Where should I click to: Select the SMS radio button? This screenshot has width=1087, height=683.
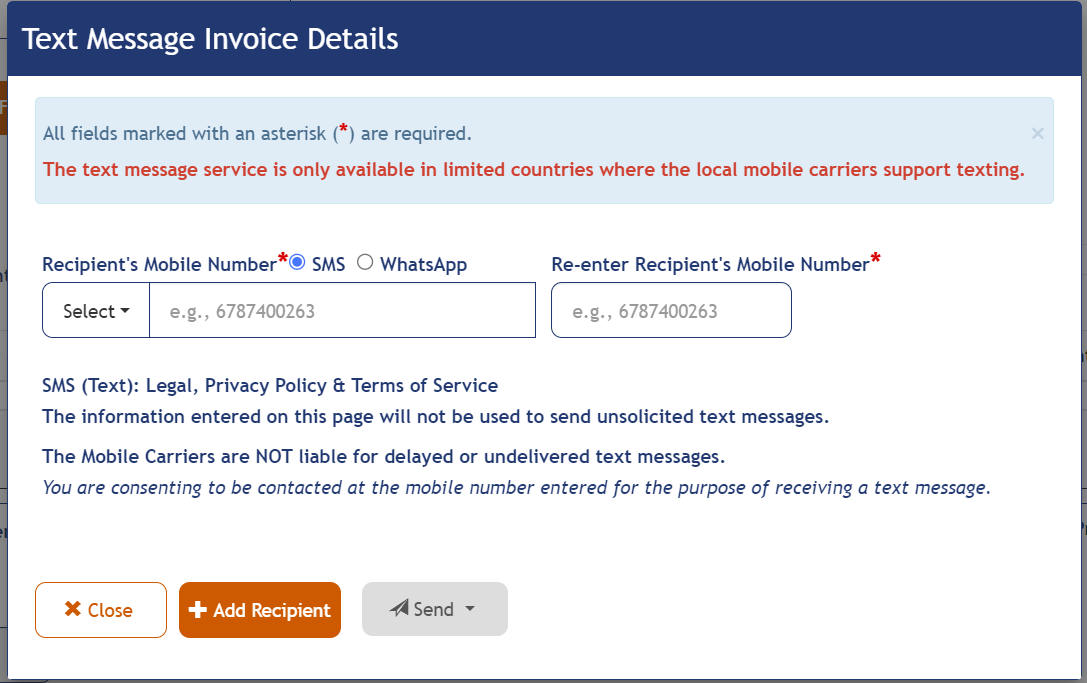[x=298, y=262]
